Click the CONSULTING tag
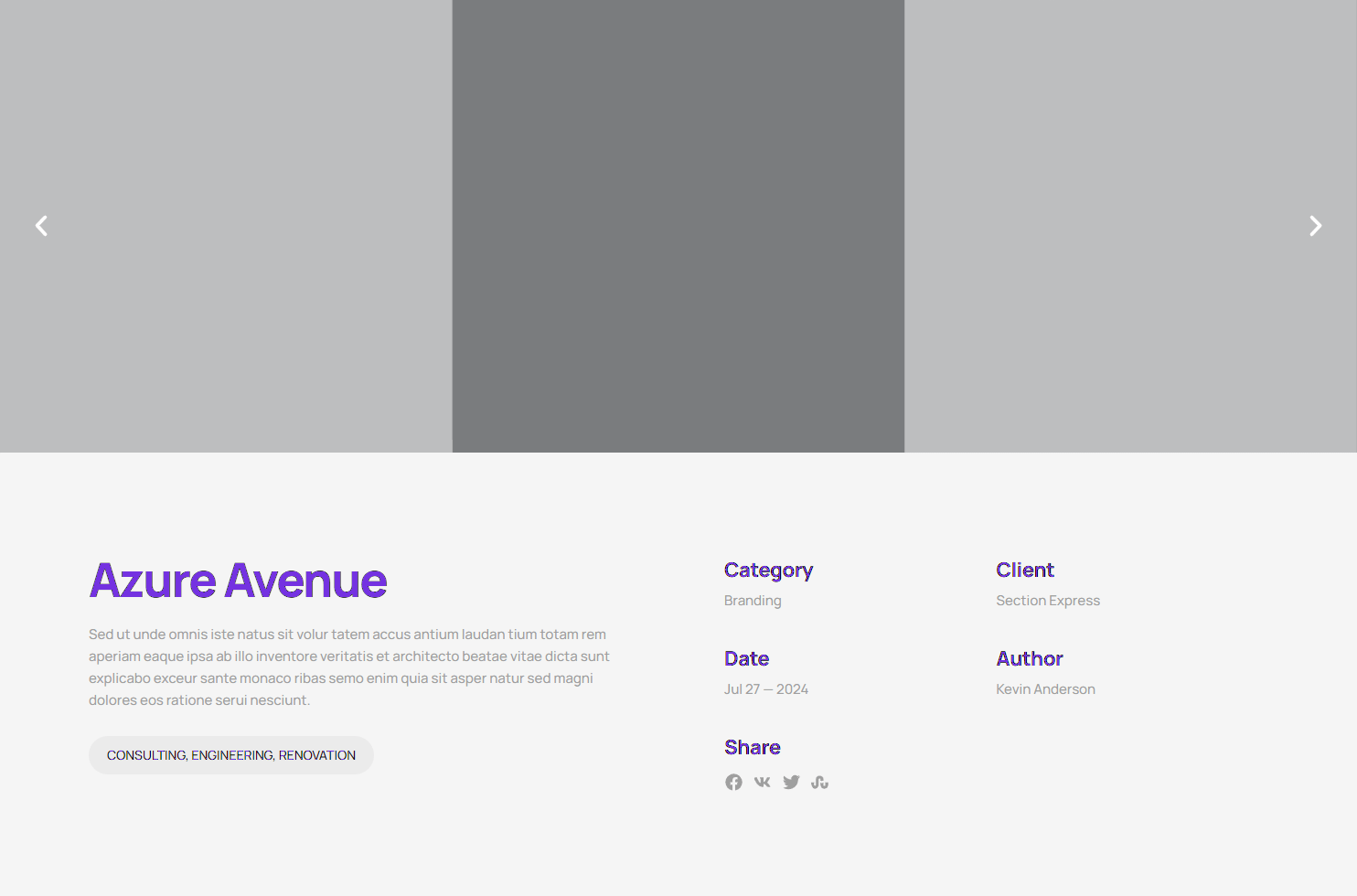Image resolution: width=1357 pixels, height=896 pixels. point(146,755)
